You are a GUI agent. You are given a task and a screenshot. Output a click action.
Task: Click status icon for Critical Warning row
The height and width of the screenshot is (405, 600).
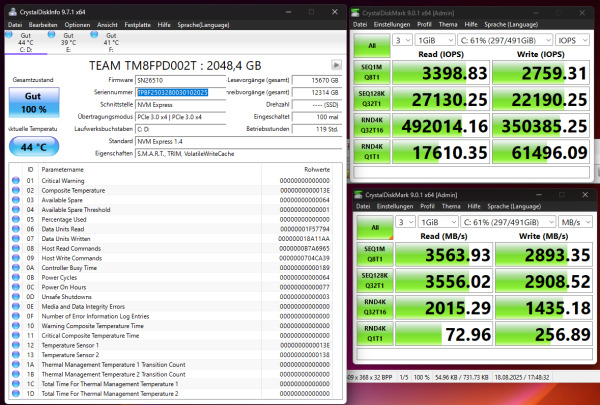(16, 180)
